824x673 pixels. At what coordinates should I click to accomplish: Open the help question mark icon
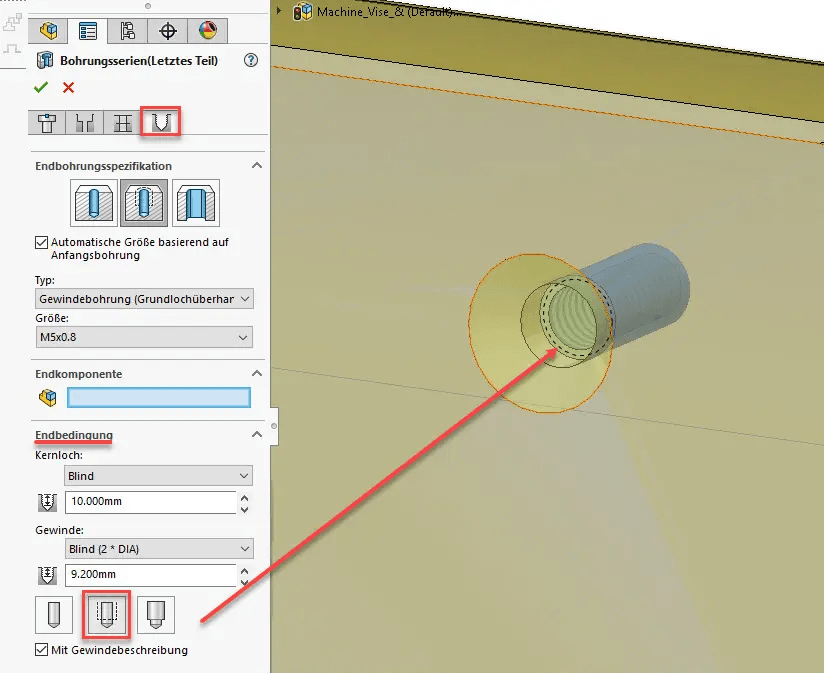click(249, 59)
